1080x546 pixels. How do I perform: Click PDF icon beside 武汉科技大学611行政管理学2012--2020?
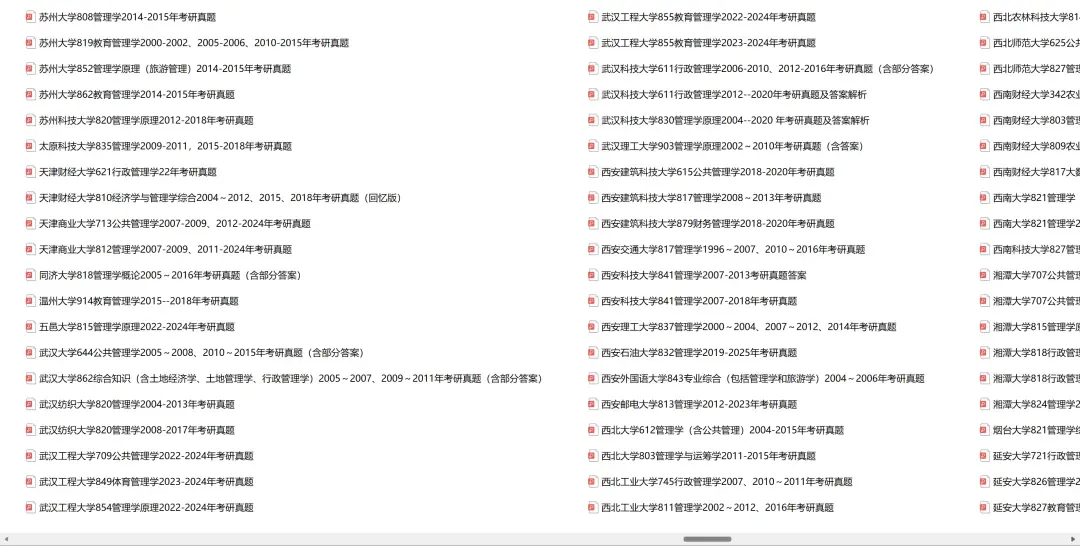(593, 94)
